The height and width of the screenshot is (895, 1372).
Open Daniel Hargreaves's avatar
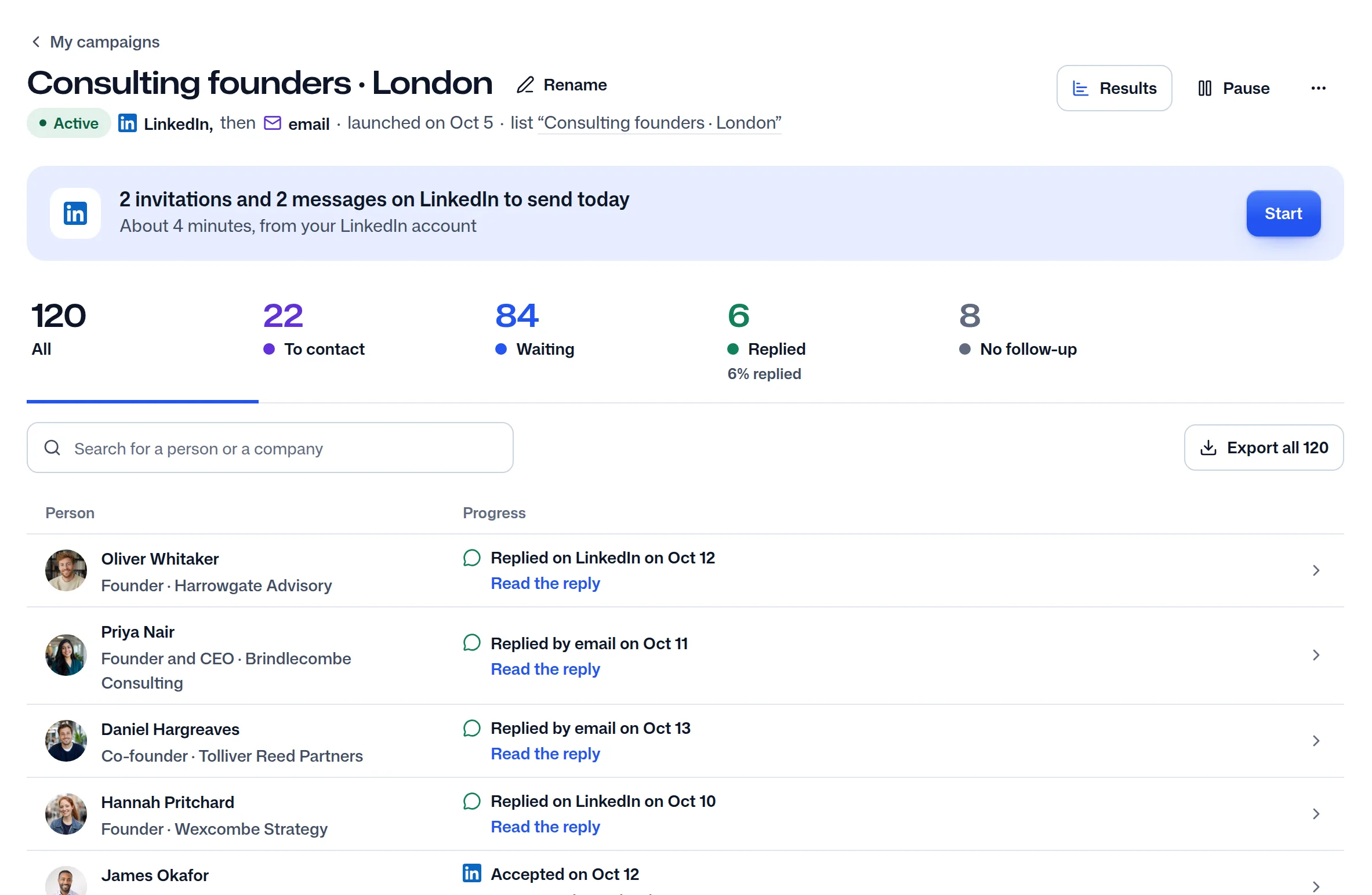click(66, 741)
